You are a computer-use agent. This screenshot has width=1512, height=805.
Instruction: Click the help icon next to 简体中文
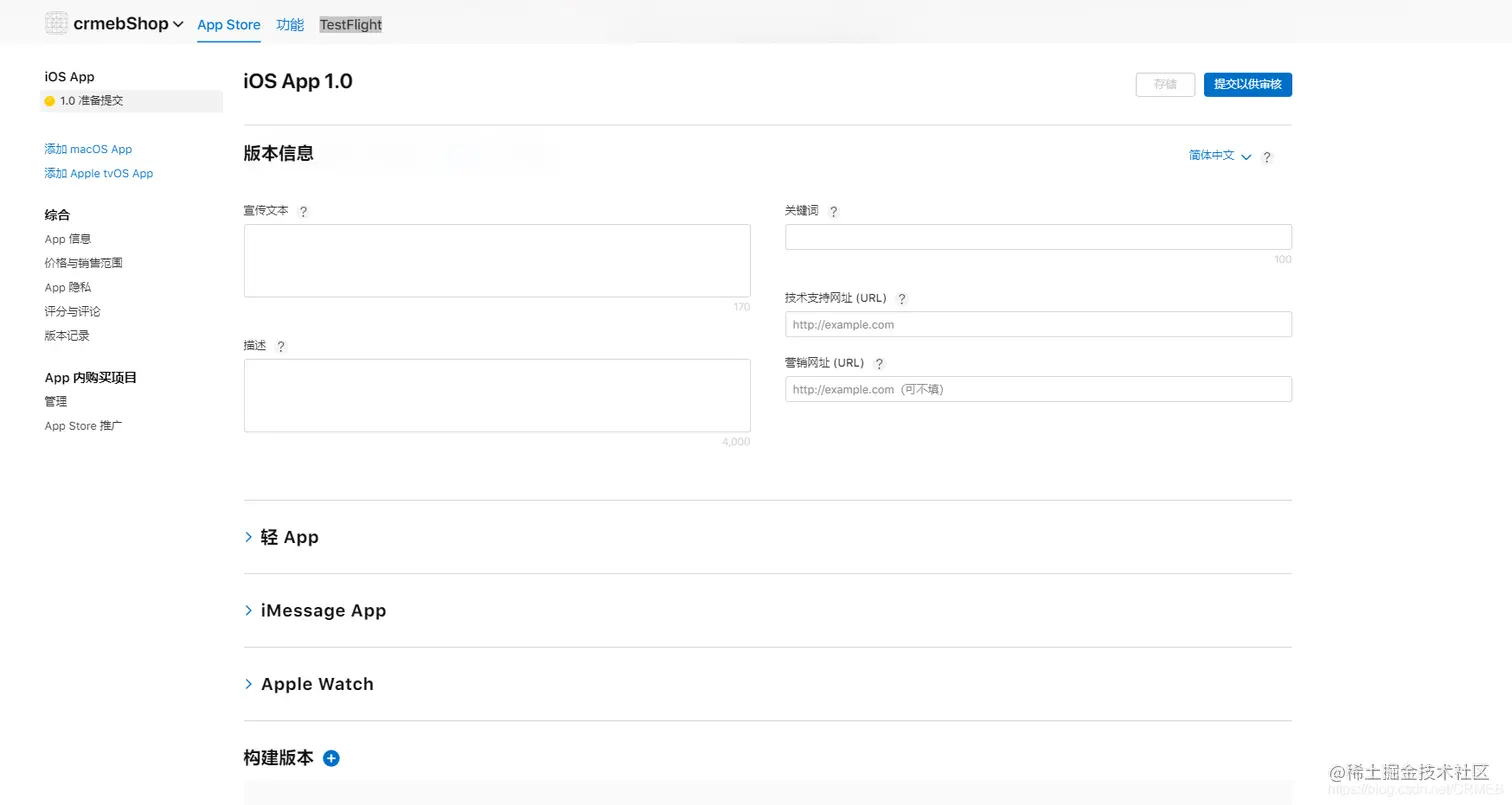tap(1267, 157)
